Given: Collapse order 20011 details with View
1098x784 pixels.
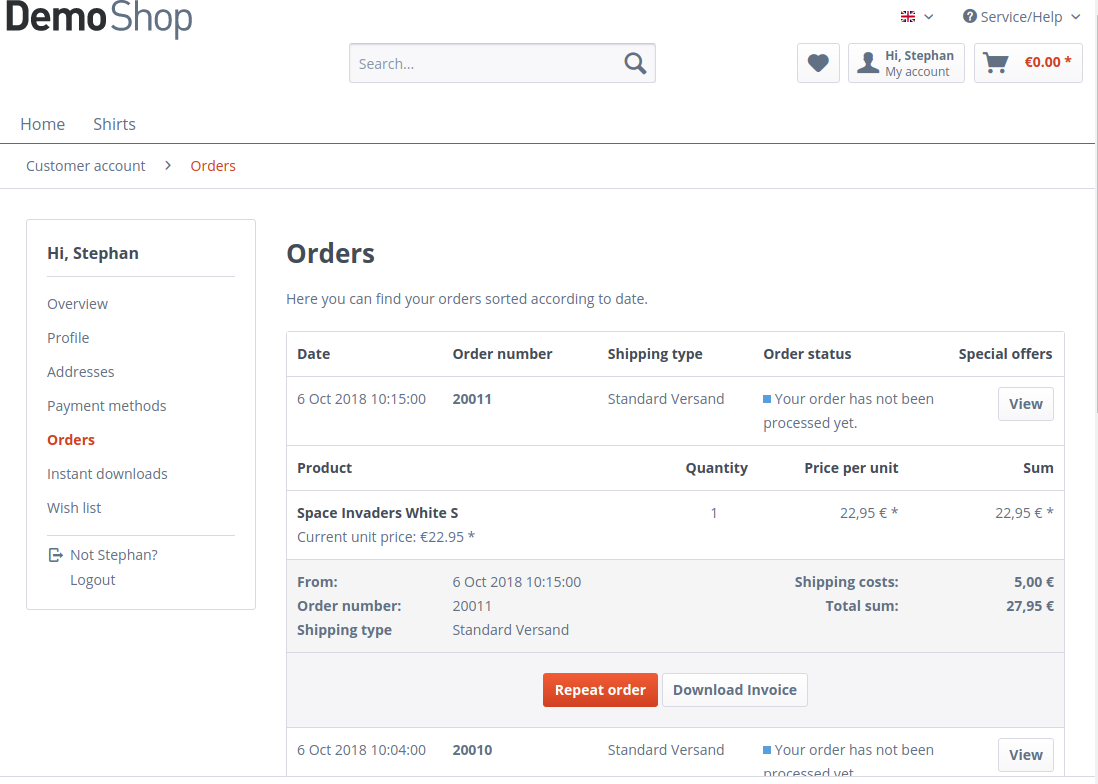Looking at the screenshot, I should 1025,404.
